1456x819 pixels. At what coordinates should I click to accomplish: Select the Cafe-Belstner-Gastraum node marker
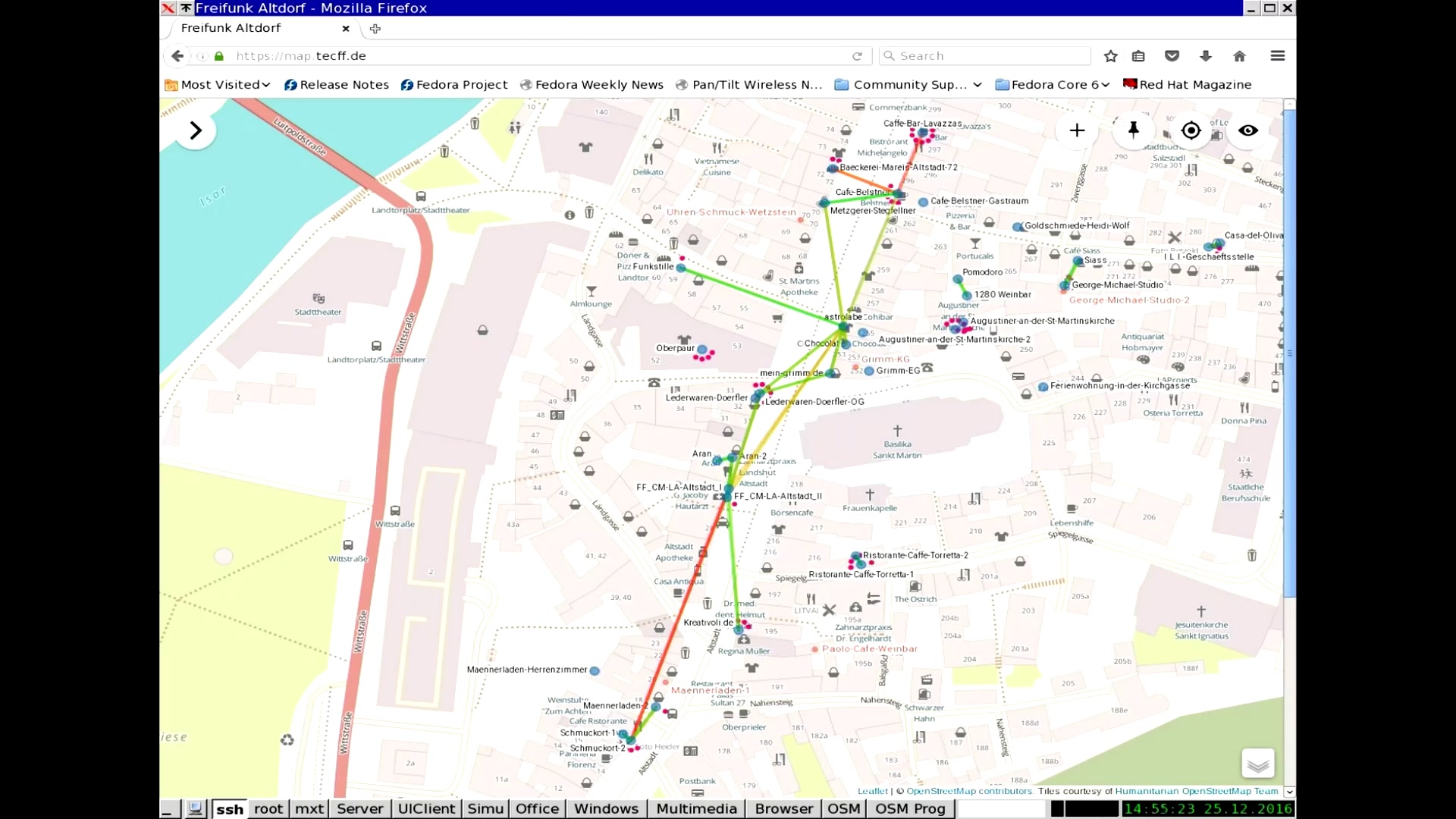point(923,202)
